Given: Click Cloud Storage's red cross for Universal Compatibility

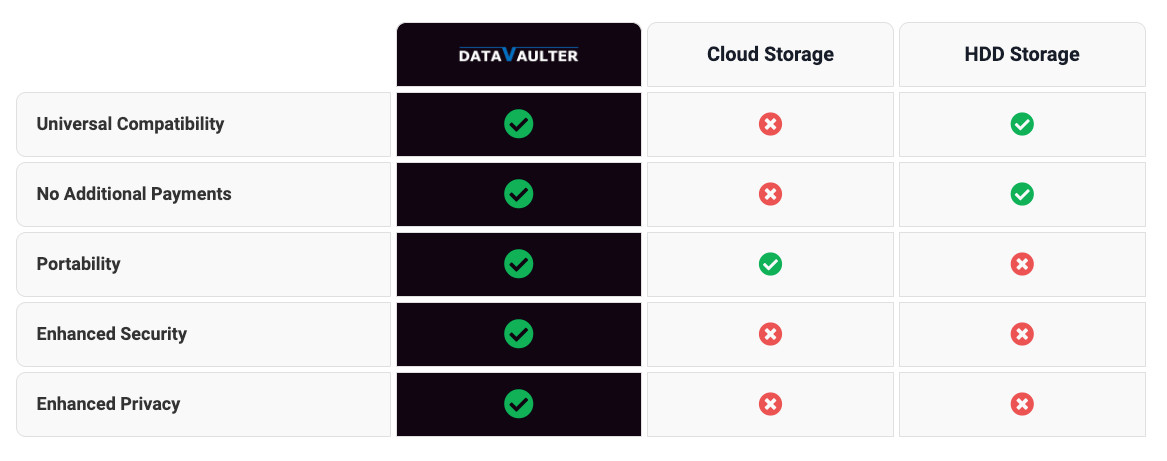Looking at the screenshot, I should [770, 124].
